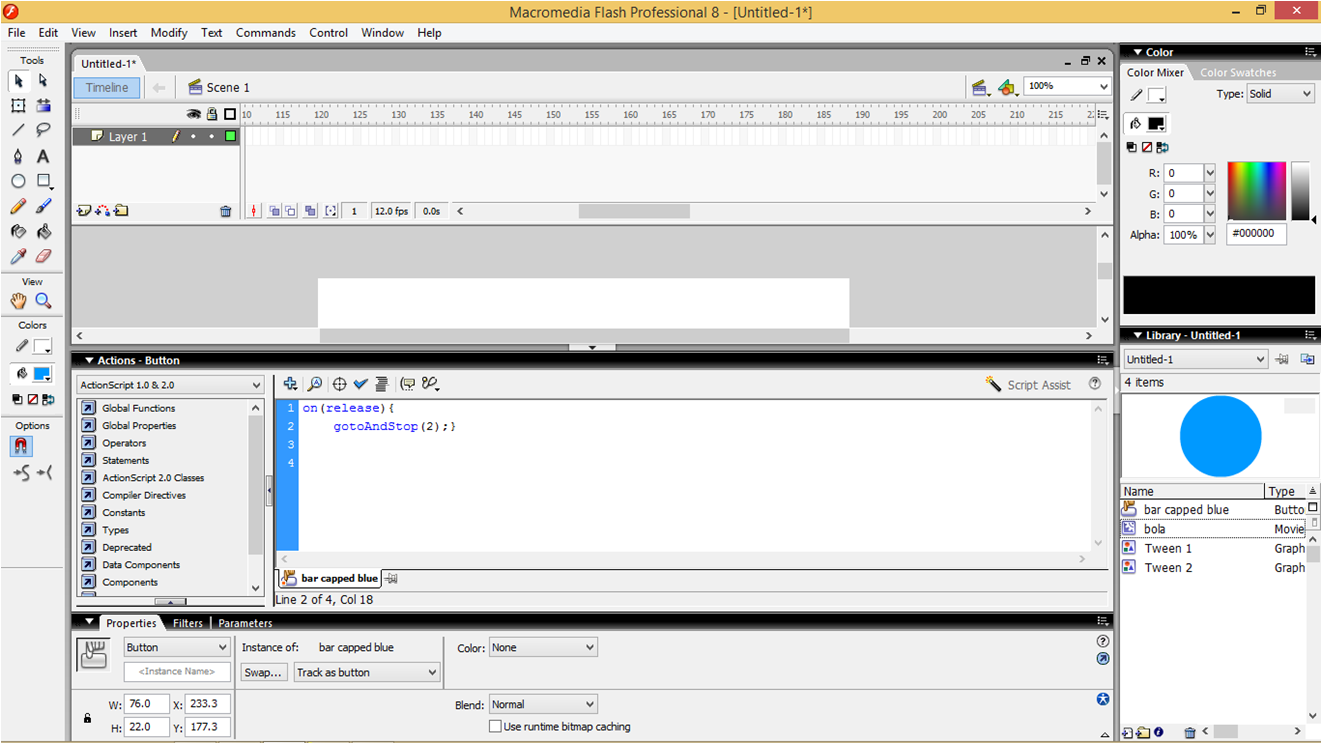The height and width of the screenshot is (744, 1322).
Task: Toggle the Timeline button
Action: pyautogui.click(x=107, y=88)
